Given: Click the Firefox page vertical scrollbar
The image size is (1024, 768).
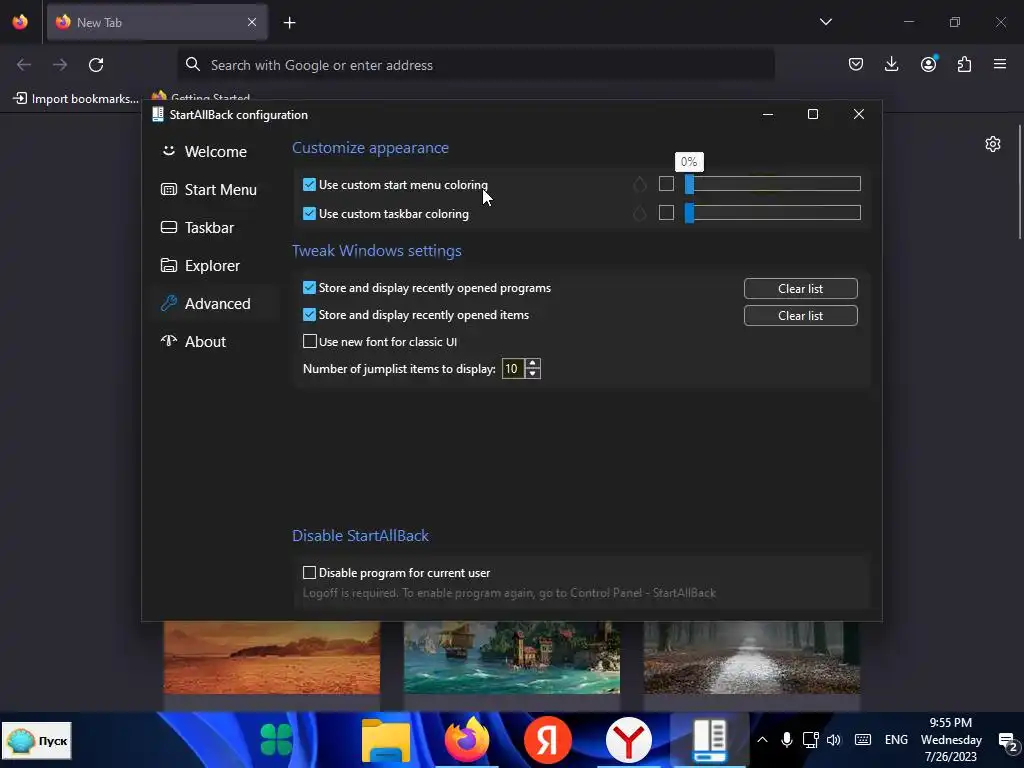Looking at the screenshot, I should tap(1020, 183).
